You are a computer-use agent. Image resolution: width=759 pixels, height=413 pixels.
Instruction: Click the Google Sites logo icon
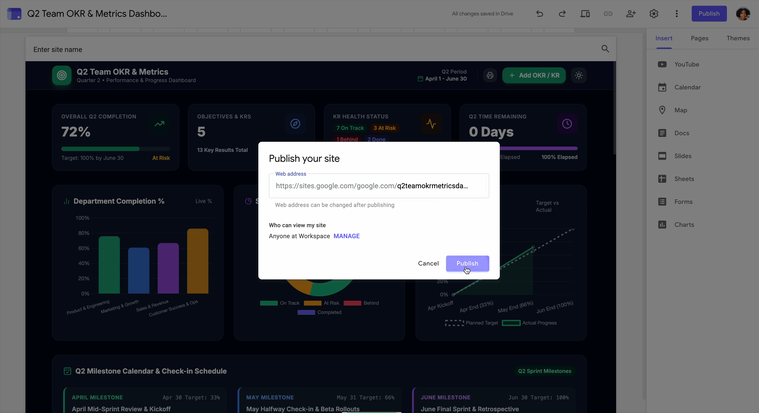tap(14, 14)
